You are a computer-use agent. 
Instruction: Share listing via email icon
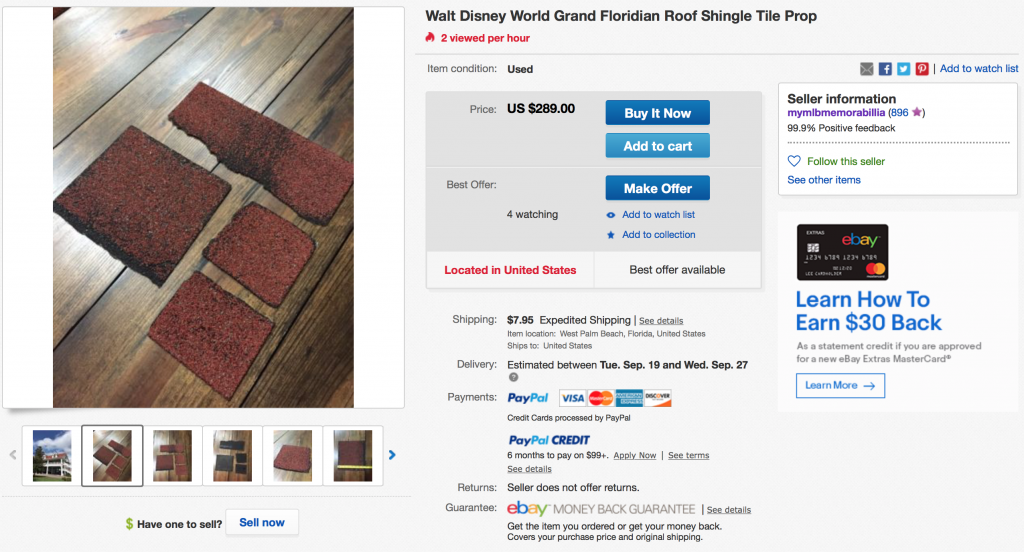tap(867, 69)
